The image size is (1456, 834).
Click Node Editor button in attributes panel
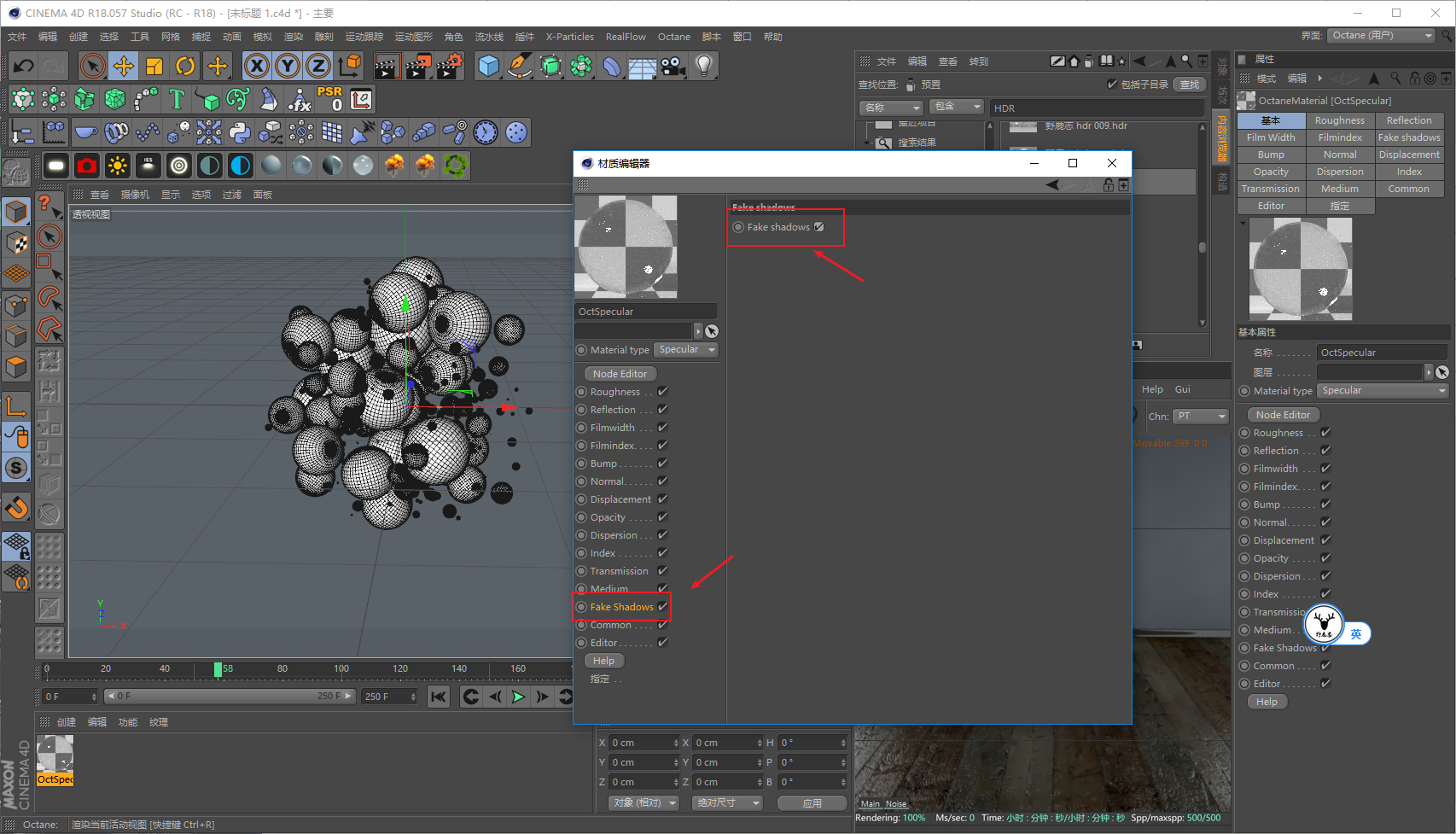1283,415
